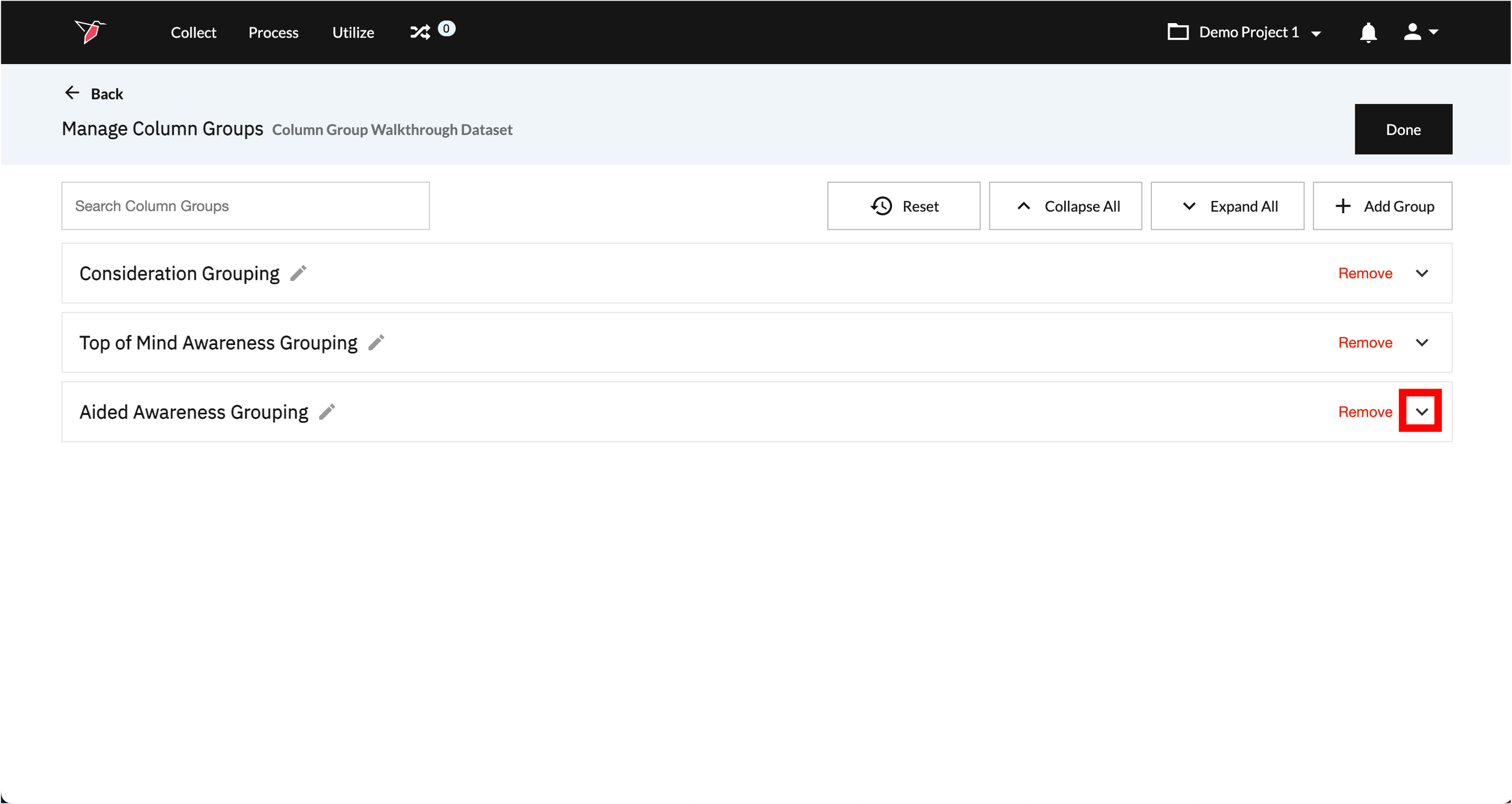Viewport: 1512px width, 804px height.
Task: Open the Process menu
Action: pos(273,32)
